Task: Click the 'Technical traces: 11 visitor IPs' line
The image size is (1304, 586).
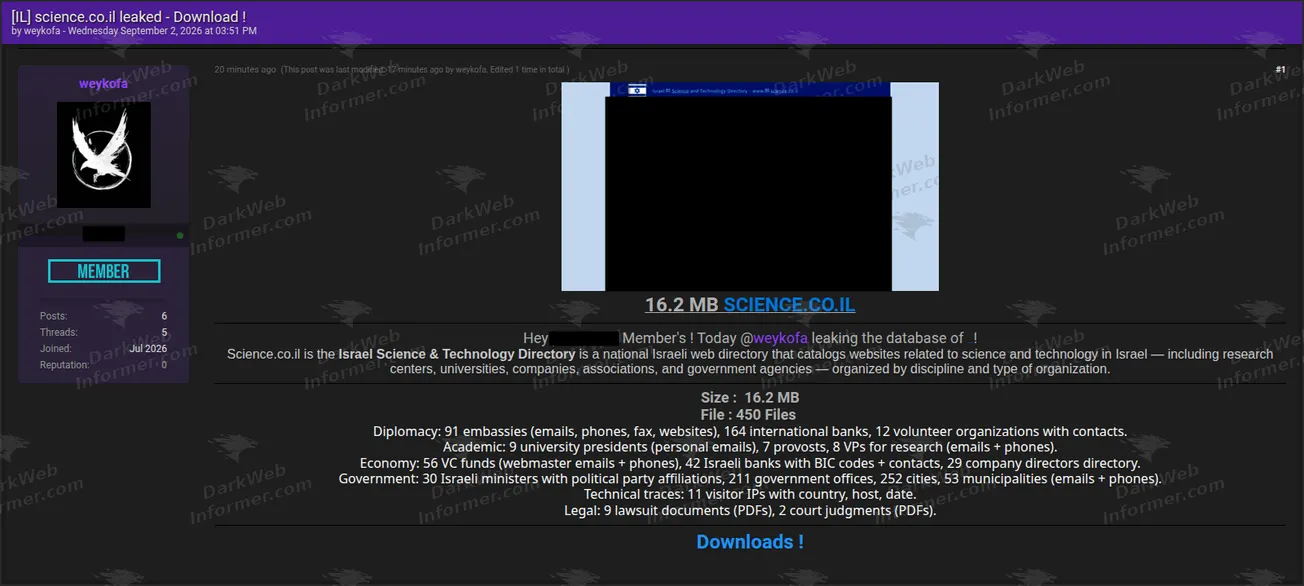Action: tap(750, 495)
